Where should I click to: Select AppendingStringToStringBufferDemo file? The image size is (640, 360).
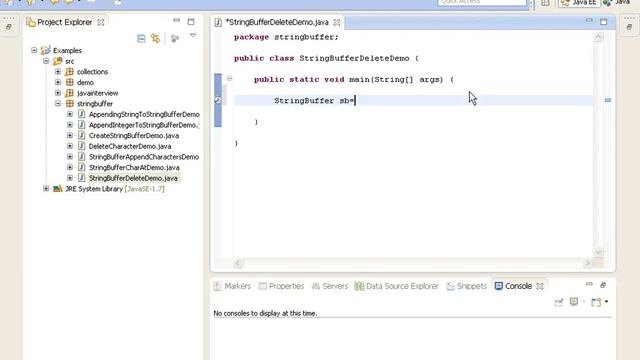(x=144, y=114)
